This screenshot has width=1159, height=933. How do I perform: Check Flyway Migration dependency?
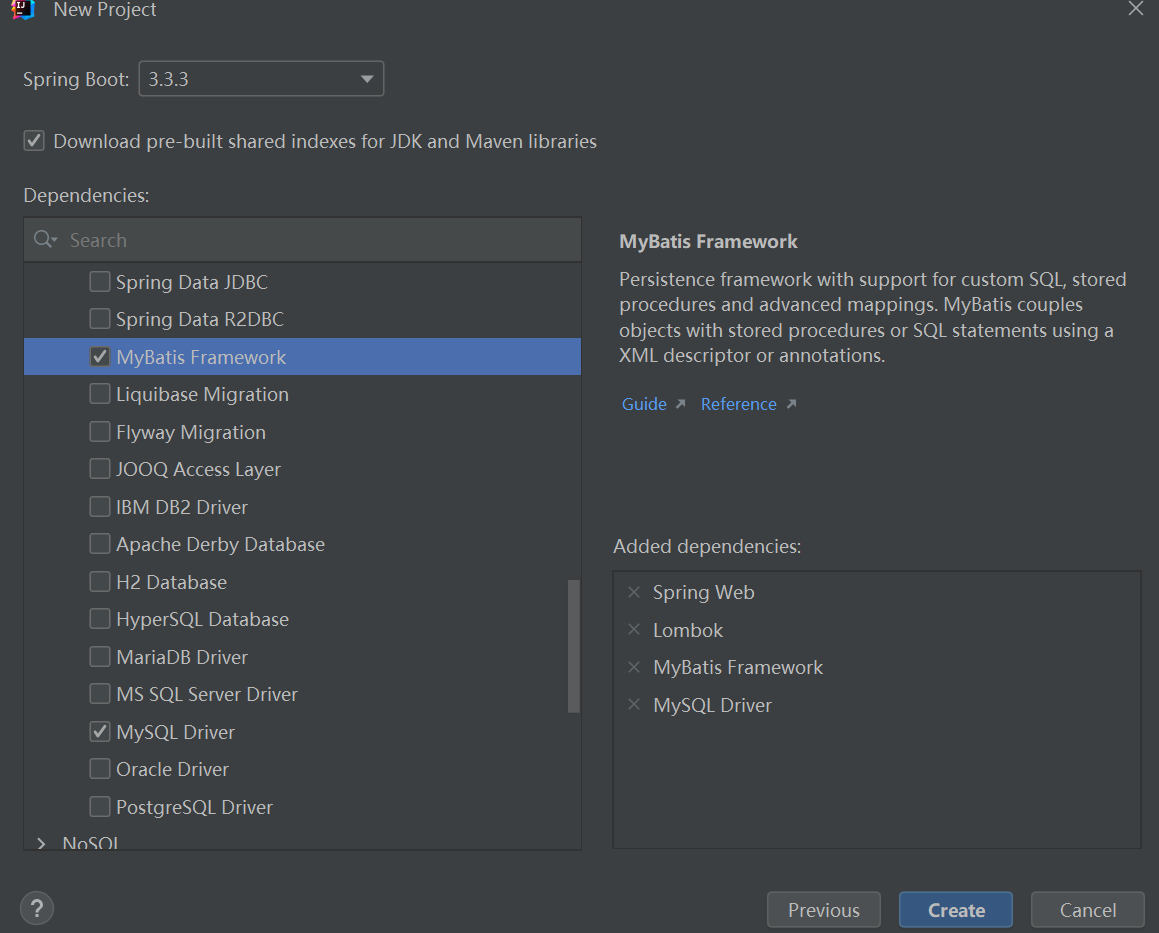pyautogui.click(x=100, y=432)
